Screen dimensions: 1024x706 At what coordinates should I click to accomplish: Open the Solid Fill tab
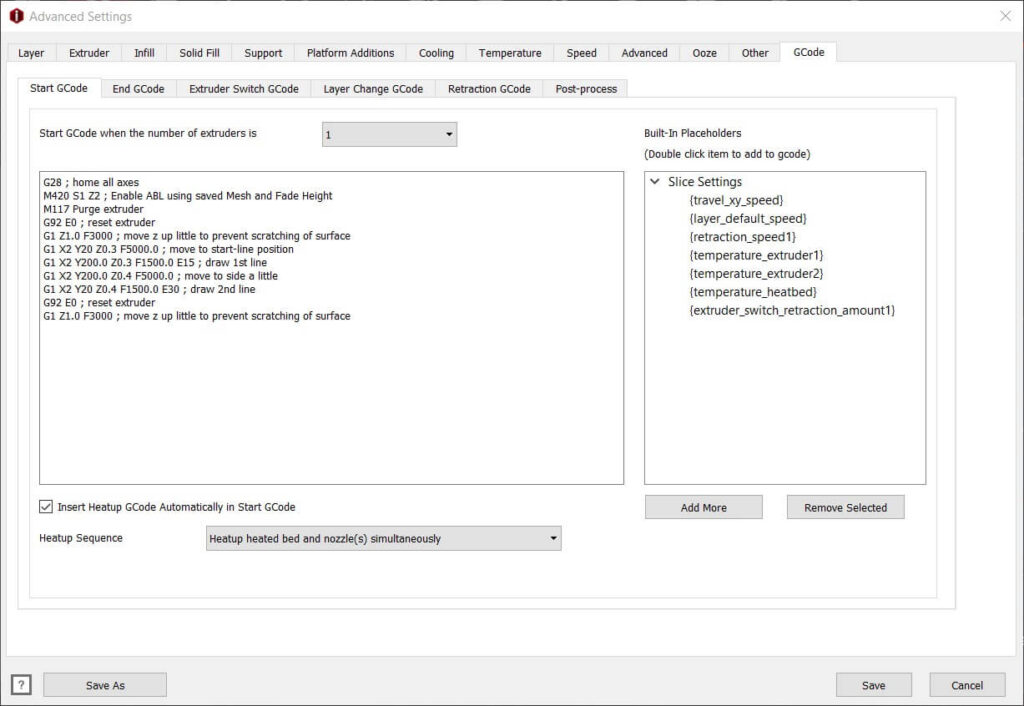pyautogui.click(x=199, y=53)
